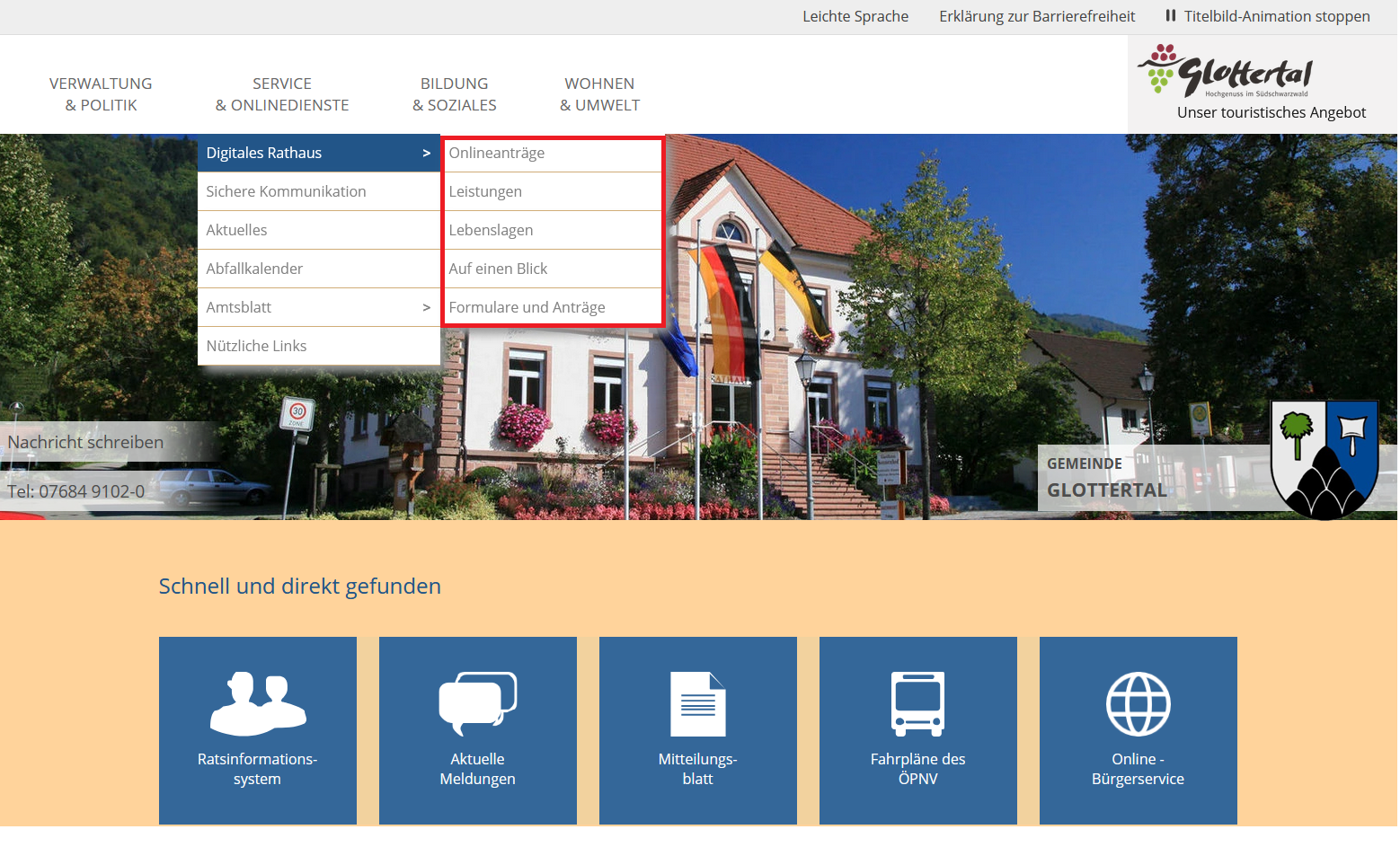Choose Formulare und Anträge submenu entry
This screenshot has width=1400, height=847.
point(527,308)
